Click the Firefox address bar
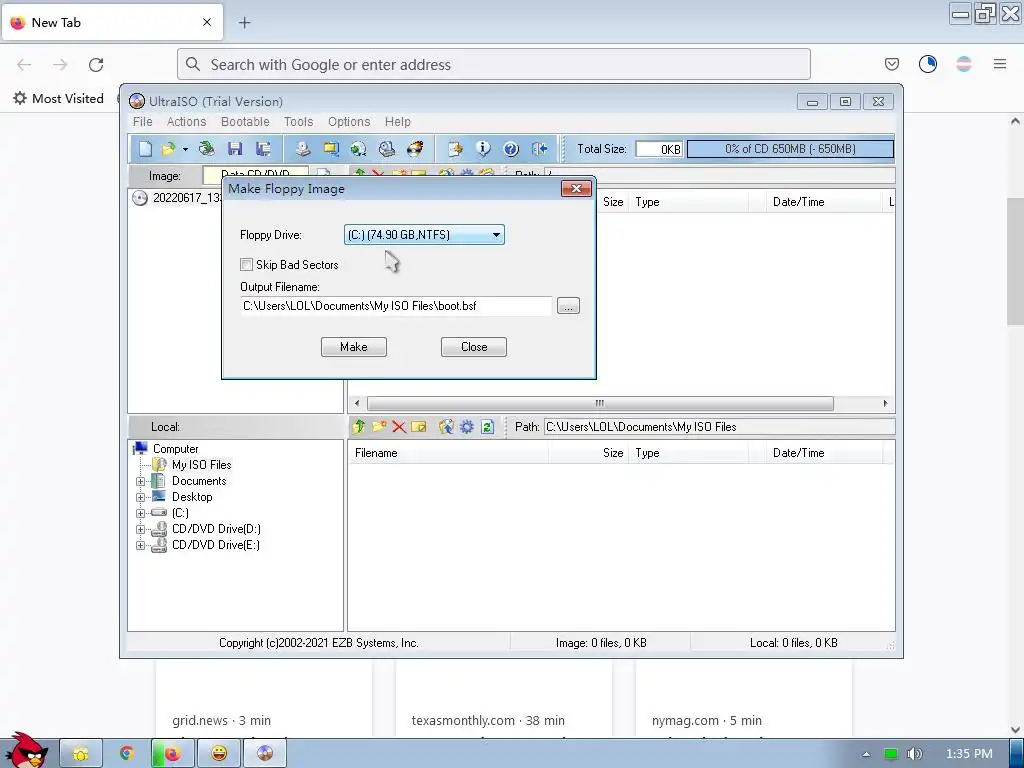This screenshot has width=1024, height=768. coord(494,65)
